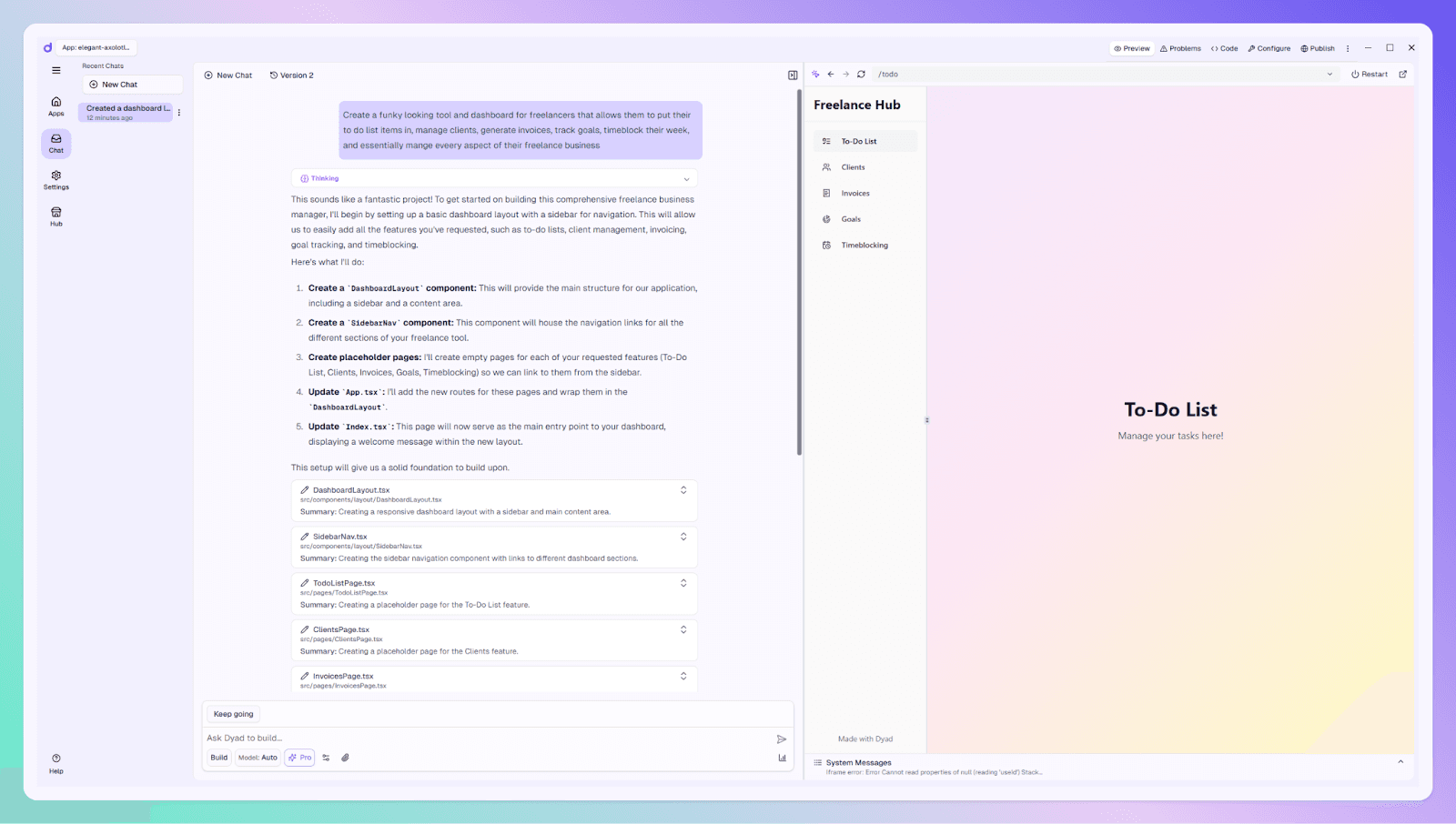This screenshot has width=1456, height=824.
Task: Refresh the app preview page
Action: tap(861, 74)
